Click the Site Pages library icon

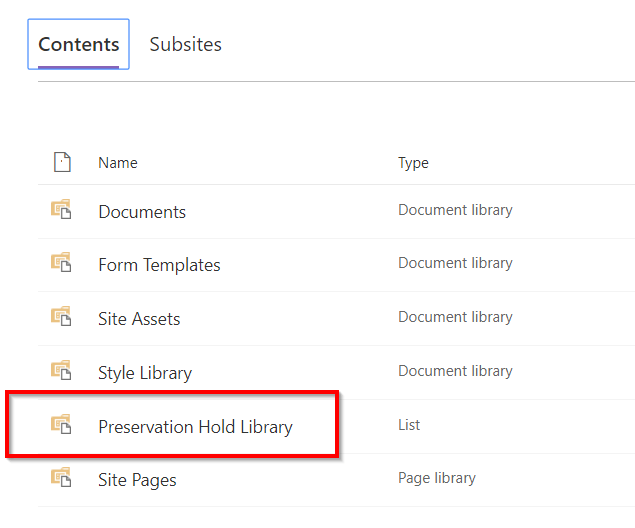[62, 478]
